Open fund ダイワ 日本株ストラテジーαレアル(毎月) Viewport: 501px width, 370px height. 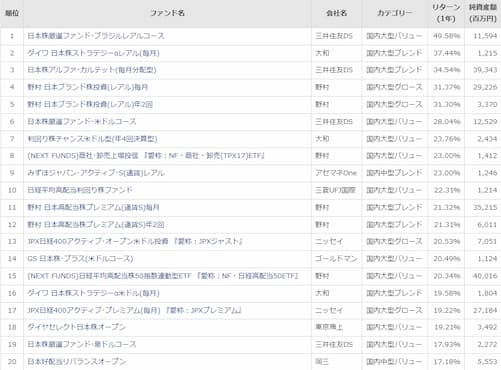(93, 53)
